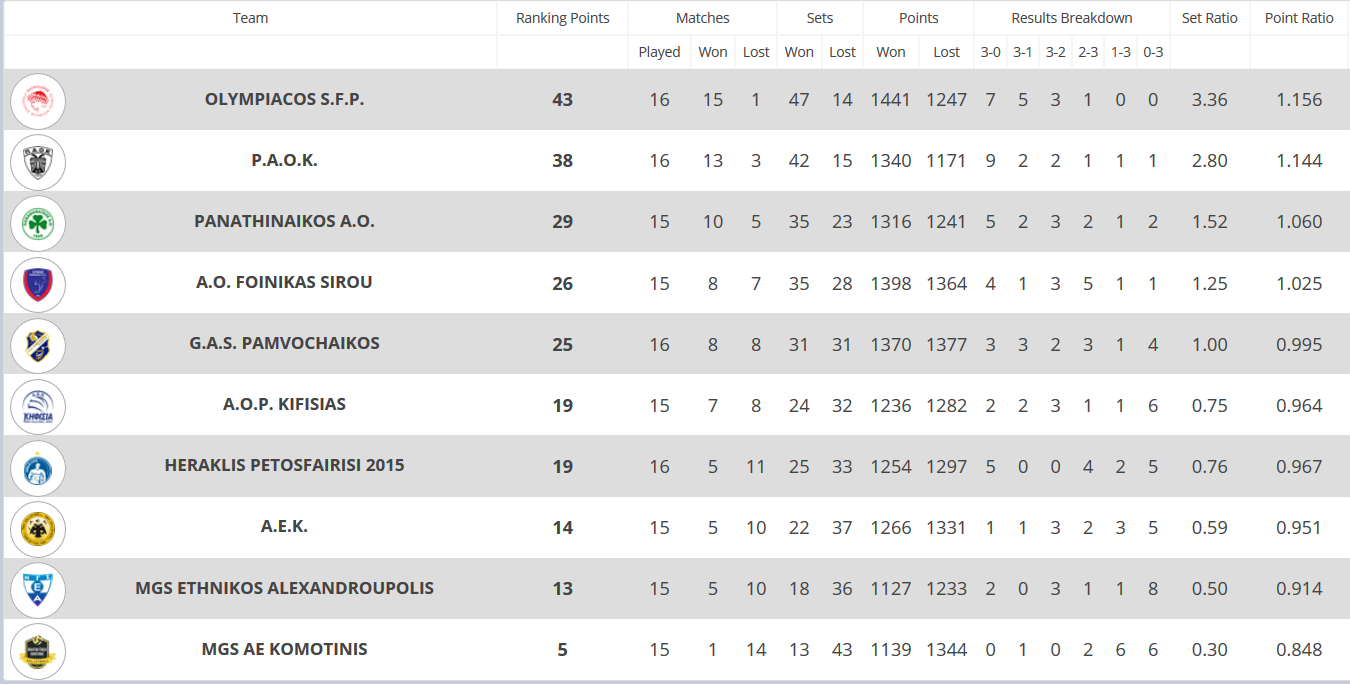Screen dimensions: 1350x684
Task: Click the Heraklis Petosfairisi 2015 logo
Action: coord(38,467)
